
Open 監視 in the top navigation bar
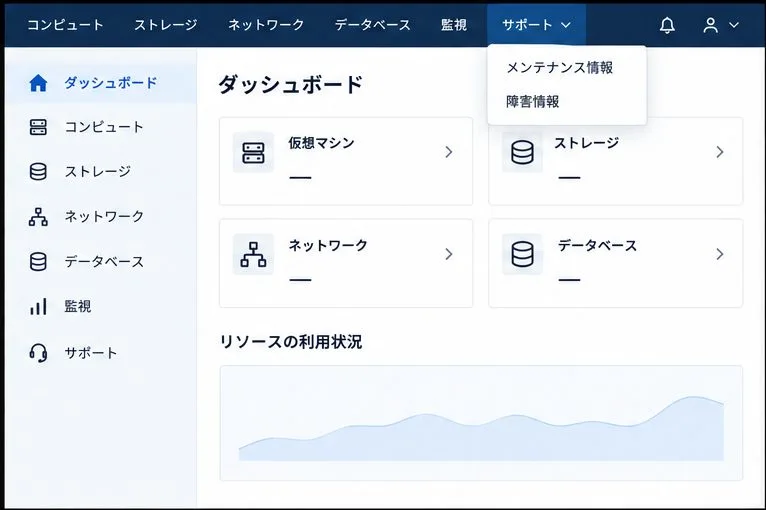454,25
